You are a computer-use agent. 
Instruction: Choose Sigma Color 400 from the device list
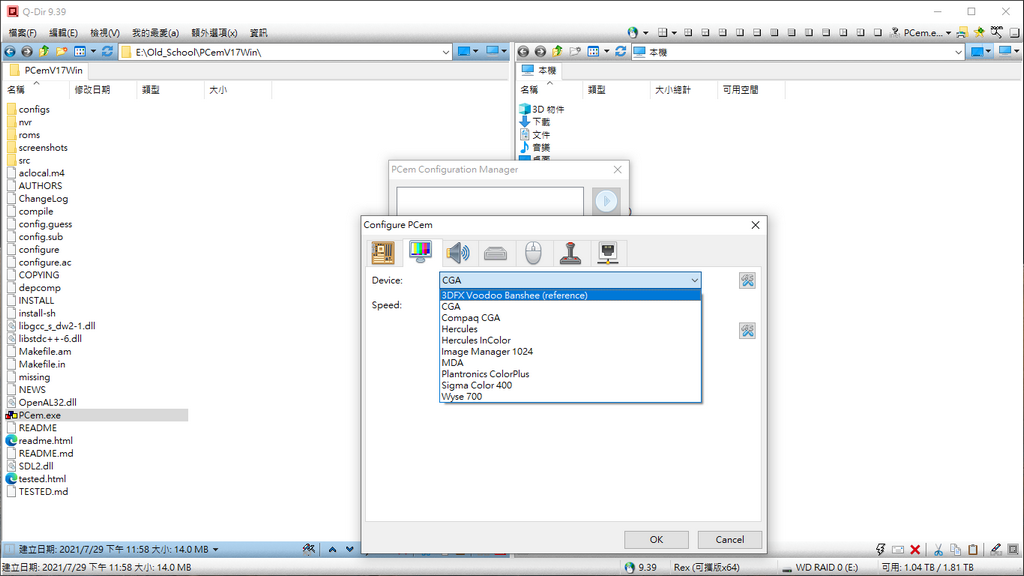click(x=570, y=385)
